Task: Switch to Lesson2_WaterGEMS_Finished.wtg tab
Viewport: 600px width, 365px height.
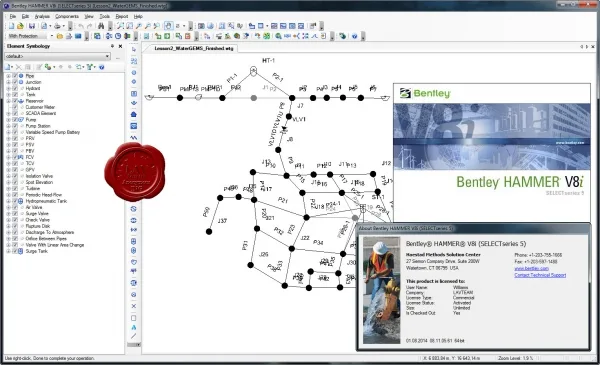Action: pyautogui.click(x=194, y=48)
